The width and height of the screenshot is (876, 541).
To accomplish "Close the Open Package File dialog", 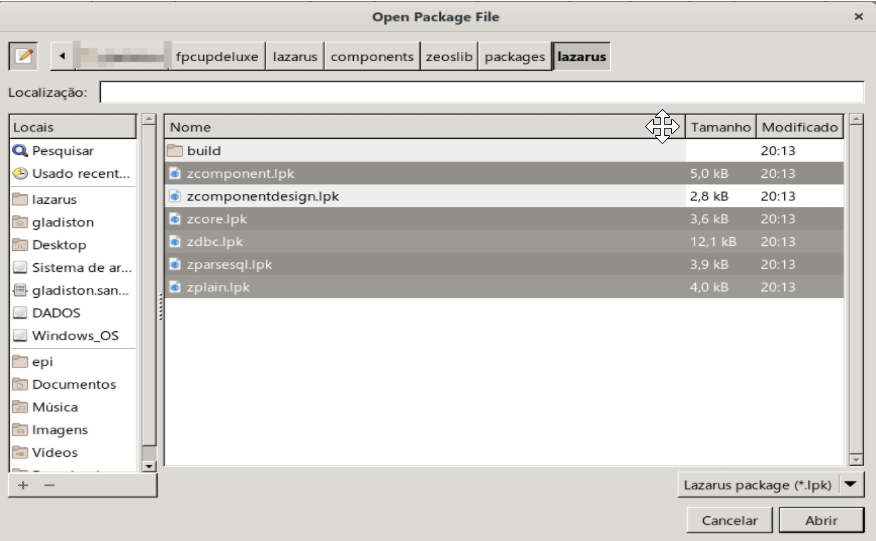I will 859,17.
